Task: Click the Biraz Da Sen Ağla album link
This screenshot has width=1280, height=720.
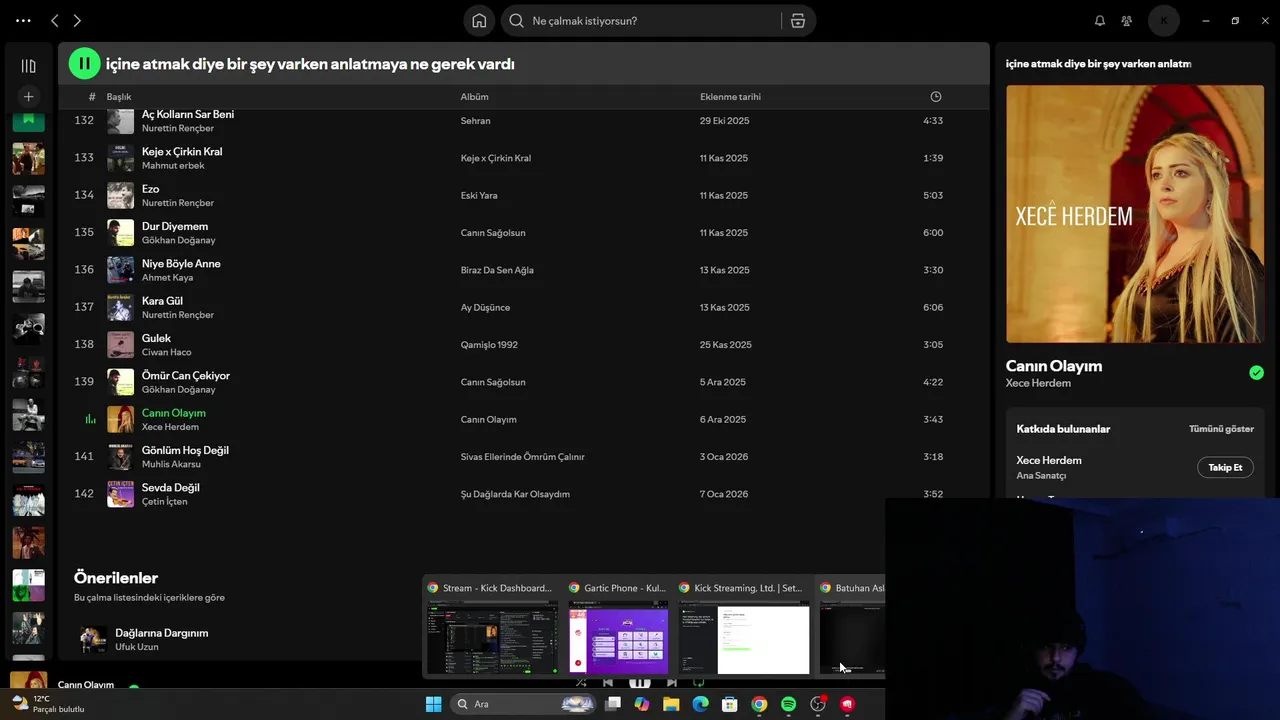Action: pos(497,270)
